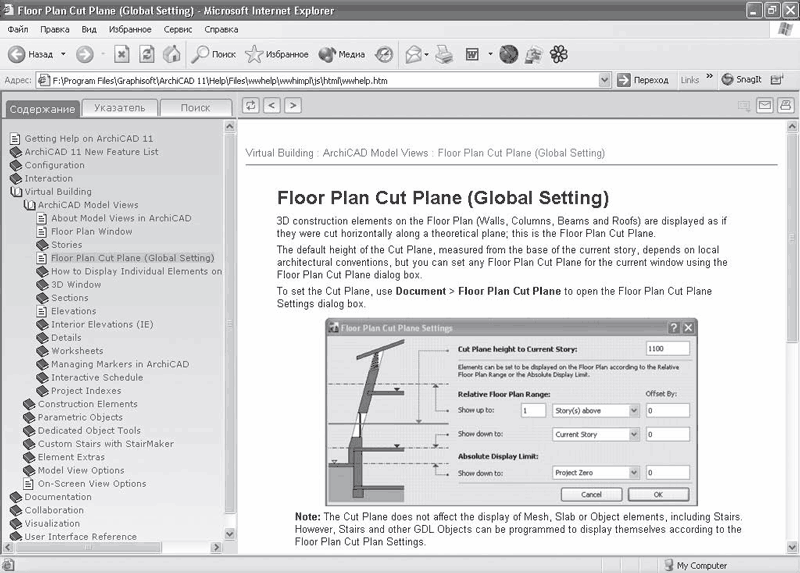Click the Print icon in IE toolbar
Screen dimensions: 800x573
[445, 54]
